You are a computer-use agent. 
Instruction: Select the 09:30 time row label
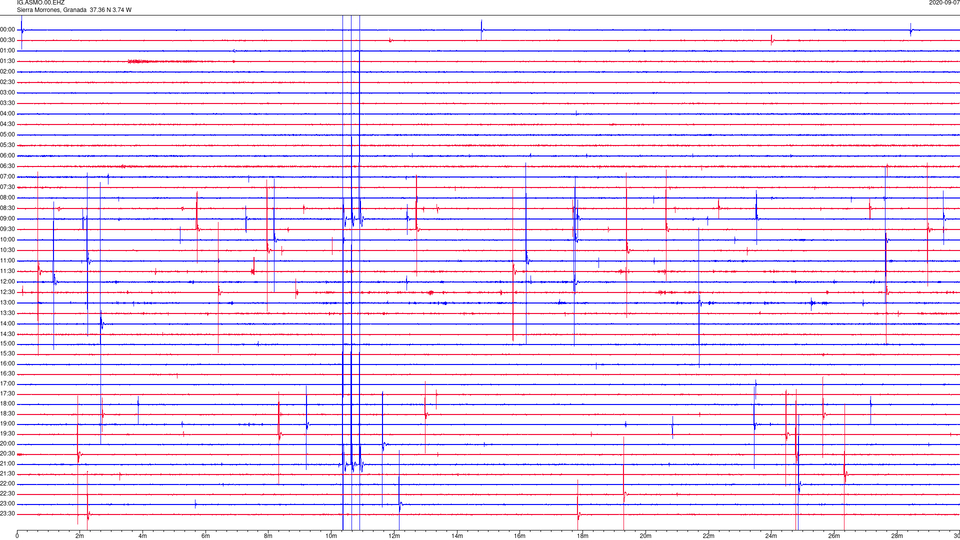pyautogui.click(x=8, y=229)
